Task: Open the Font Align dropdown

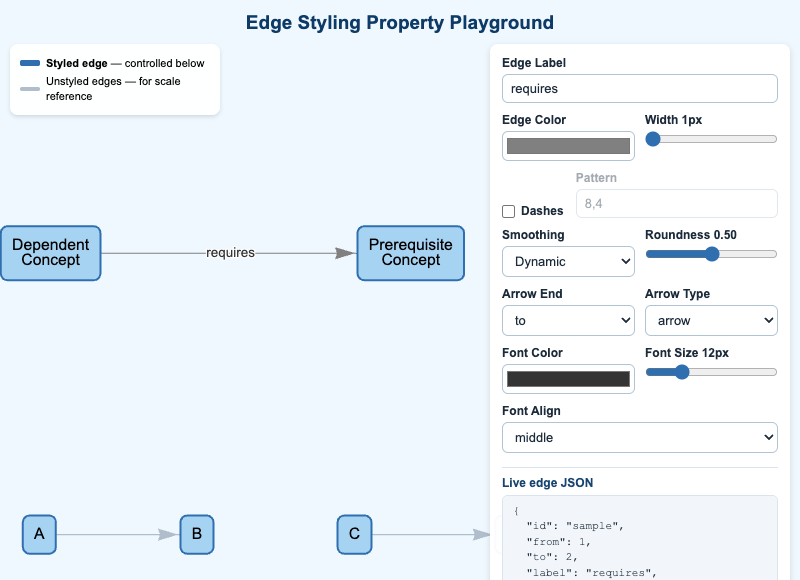Action: 640,437
